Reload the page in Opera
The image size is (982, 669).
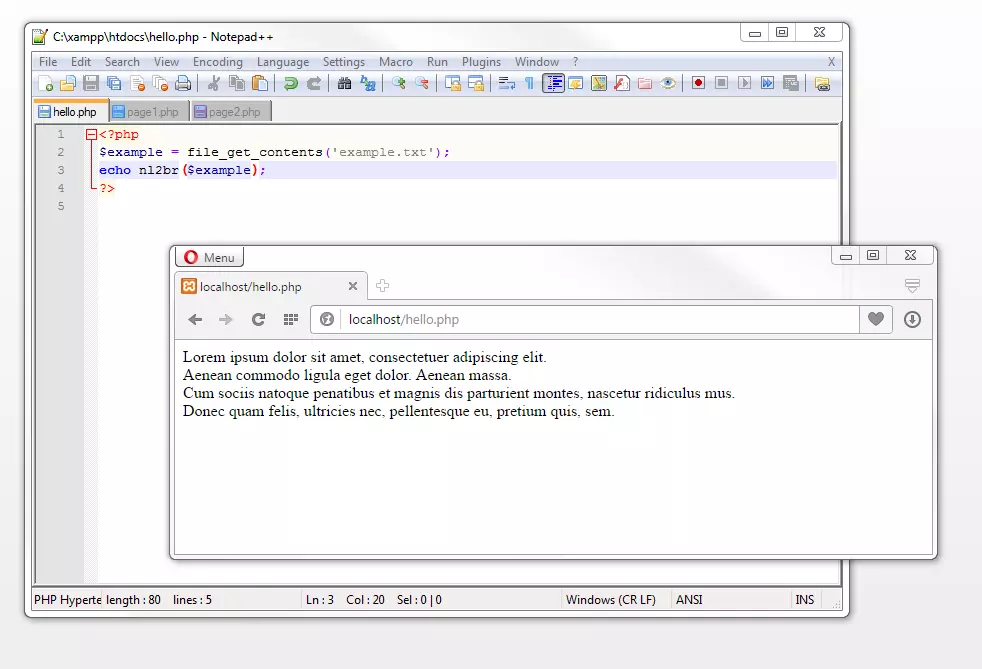coord(256,320)
